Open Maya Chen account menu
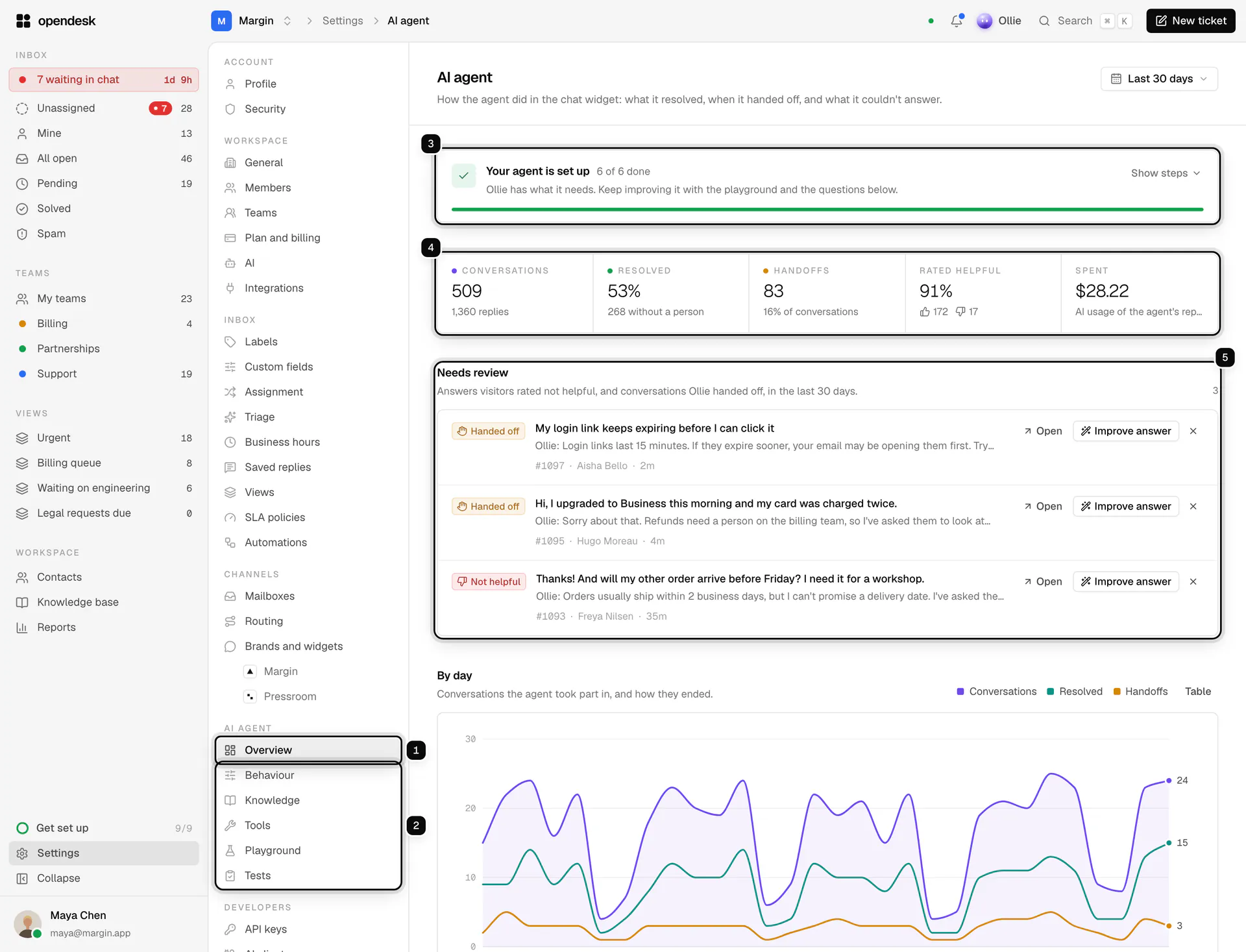The image size is (1246, 952). click(x=104, y=924)
